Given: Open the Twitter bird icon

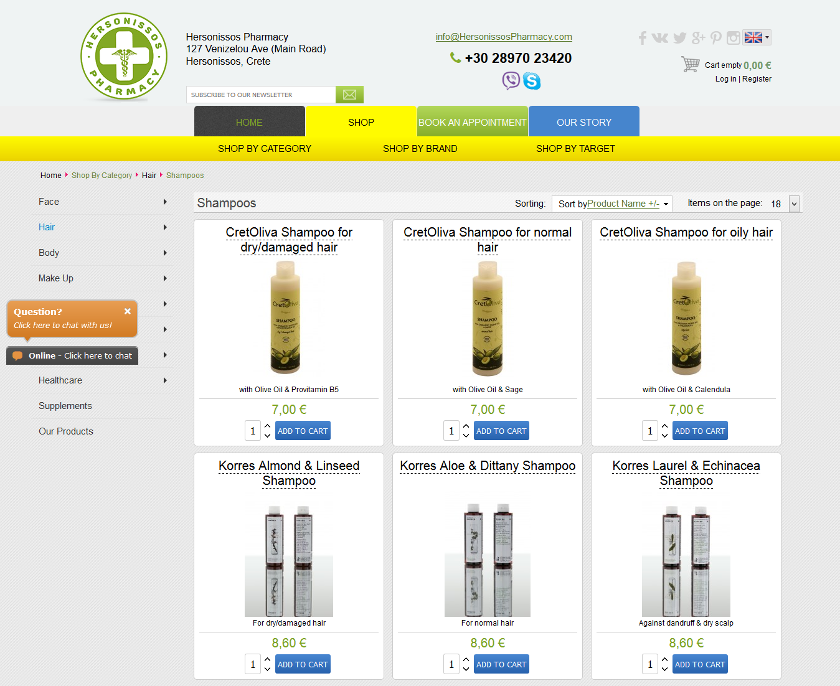Looking at the screenshot, I should coord(679,37).
